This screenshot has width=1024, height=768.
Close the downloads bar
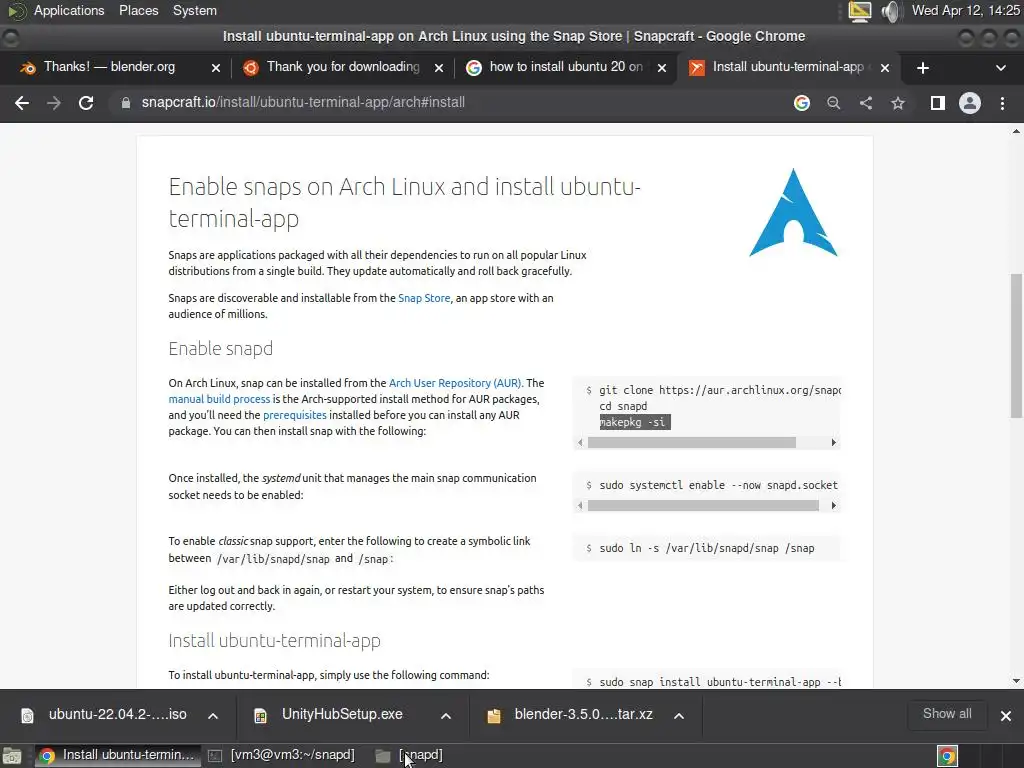pyautogui.click(x=1006, y=716)
